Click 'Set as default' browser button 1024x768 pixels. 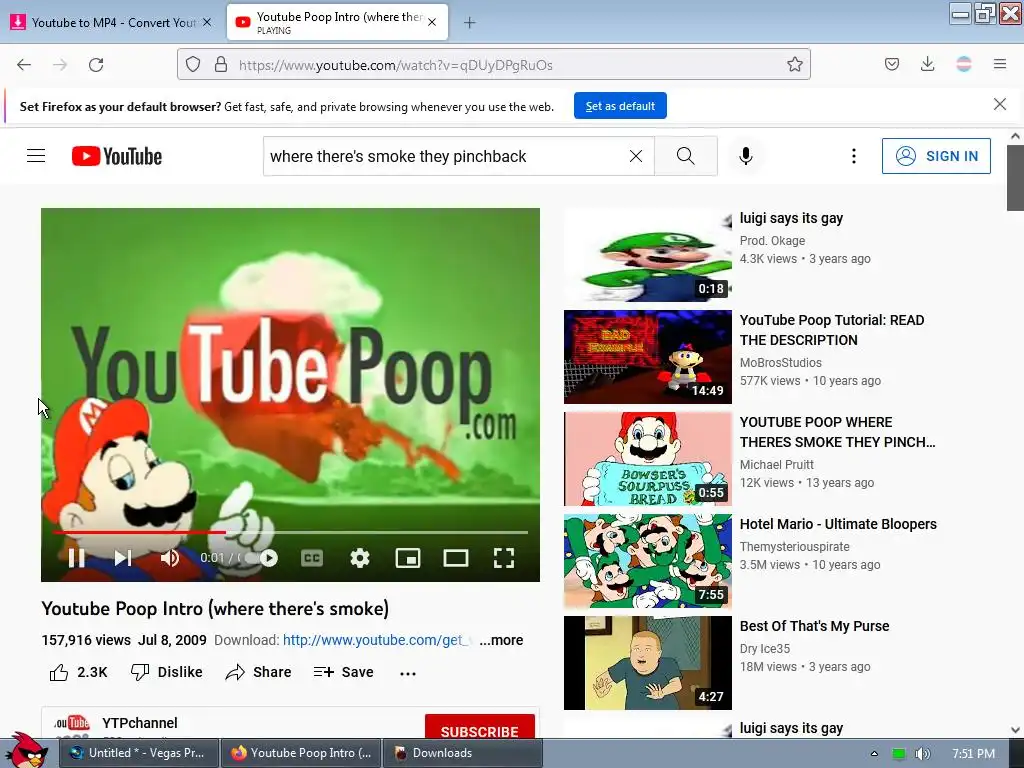pyautogui.click(x=620, y=106)
